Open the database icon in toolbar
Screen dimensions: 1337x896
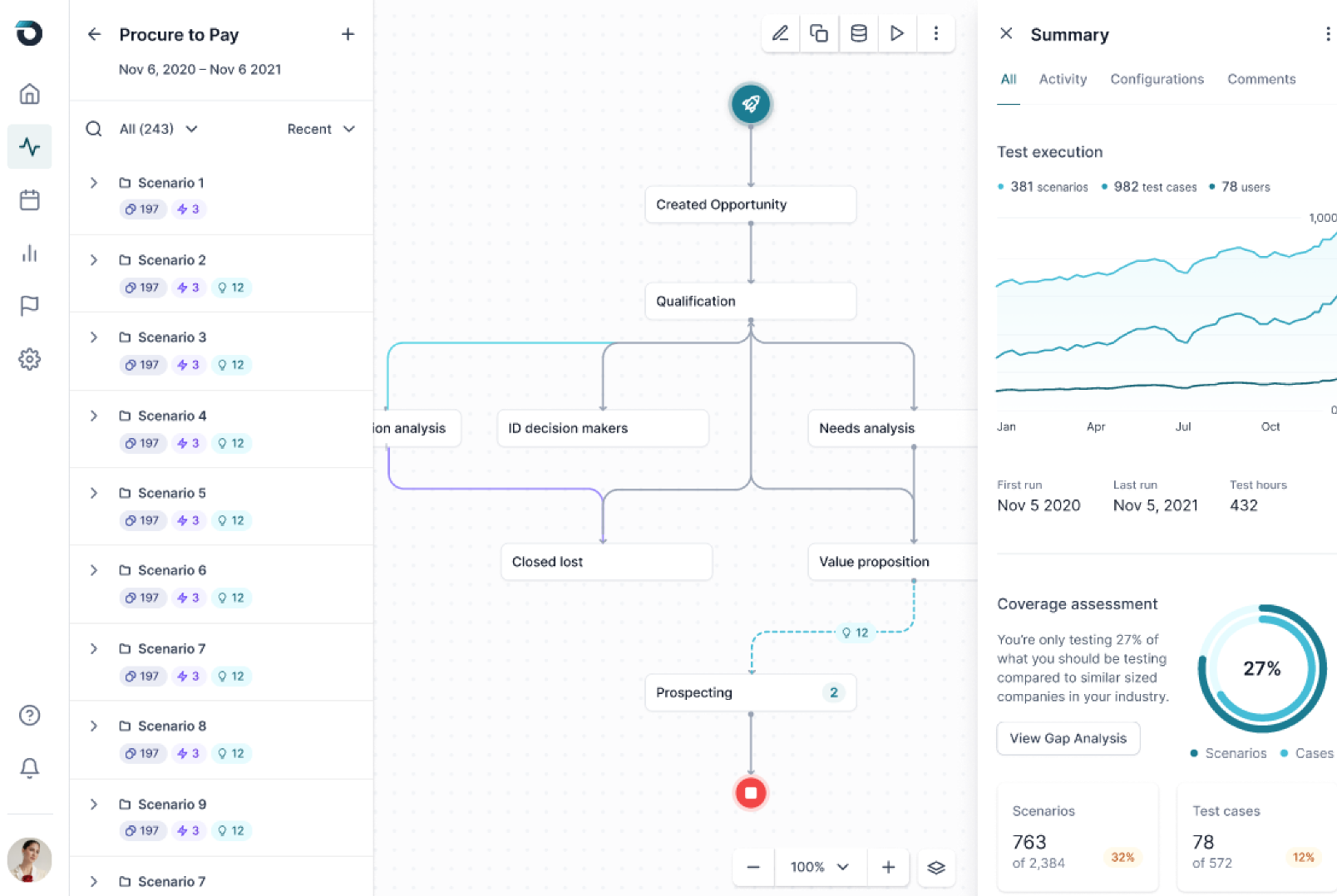click(858, 33)
